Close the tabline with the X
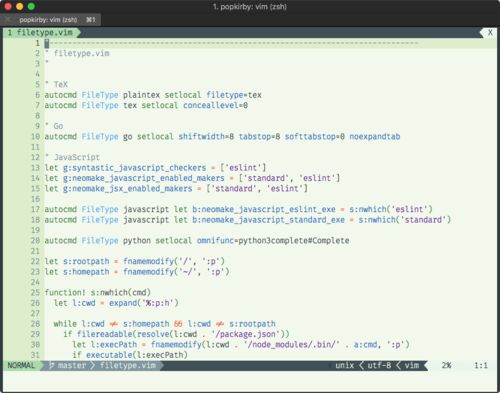Image resolution: width=500 pixels, height=393 pixels. coord(490,33)
